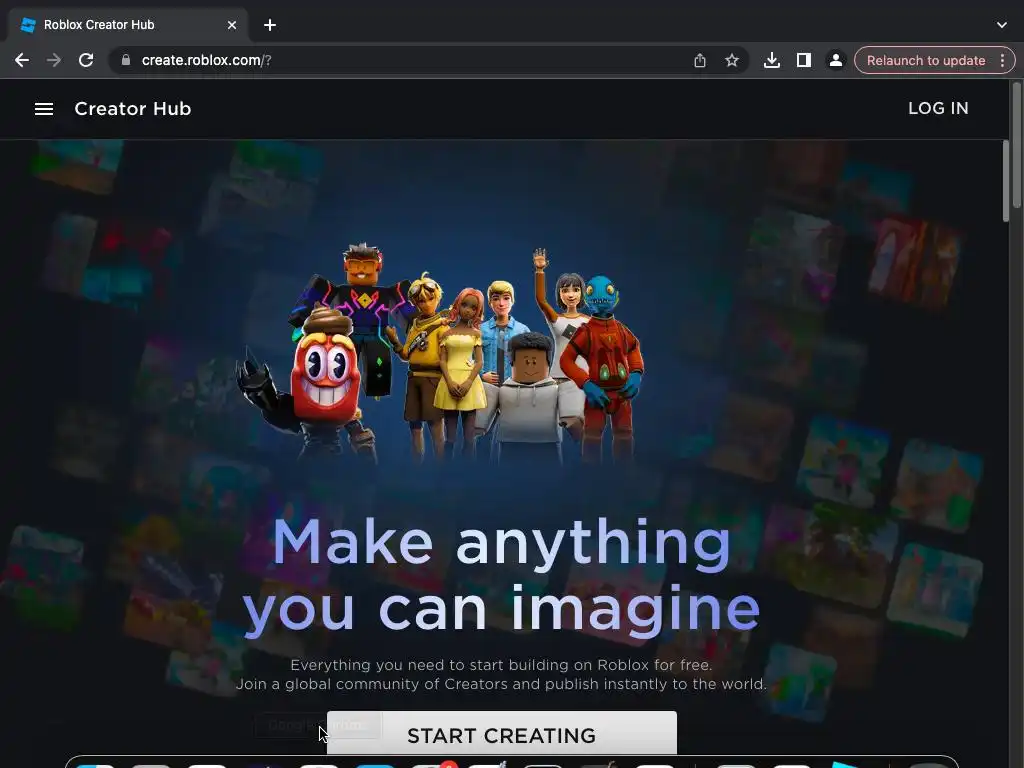View site information via the lock icon
This screenshot has height=768, width=1024.
point(125,60)
